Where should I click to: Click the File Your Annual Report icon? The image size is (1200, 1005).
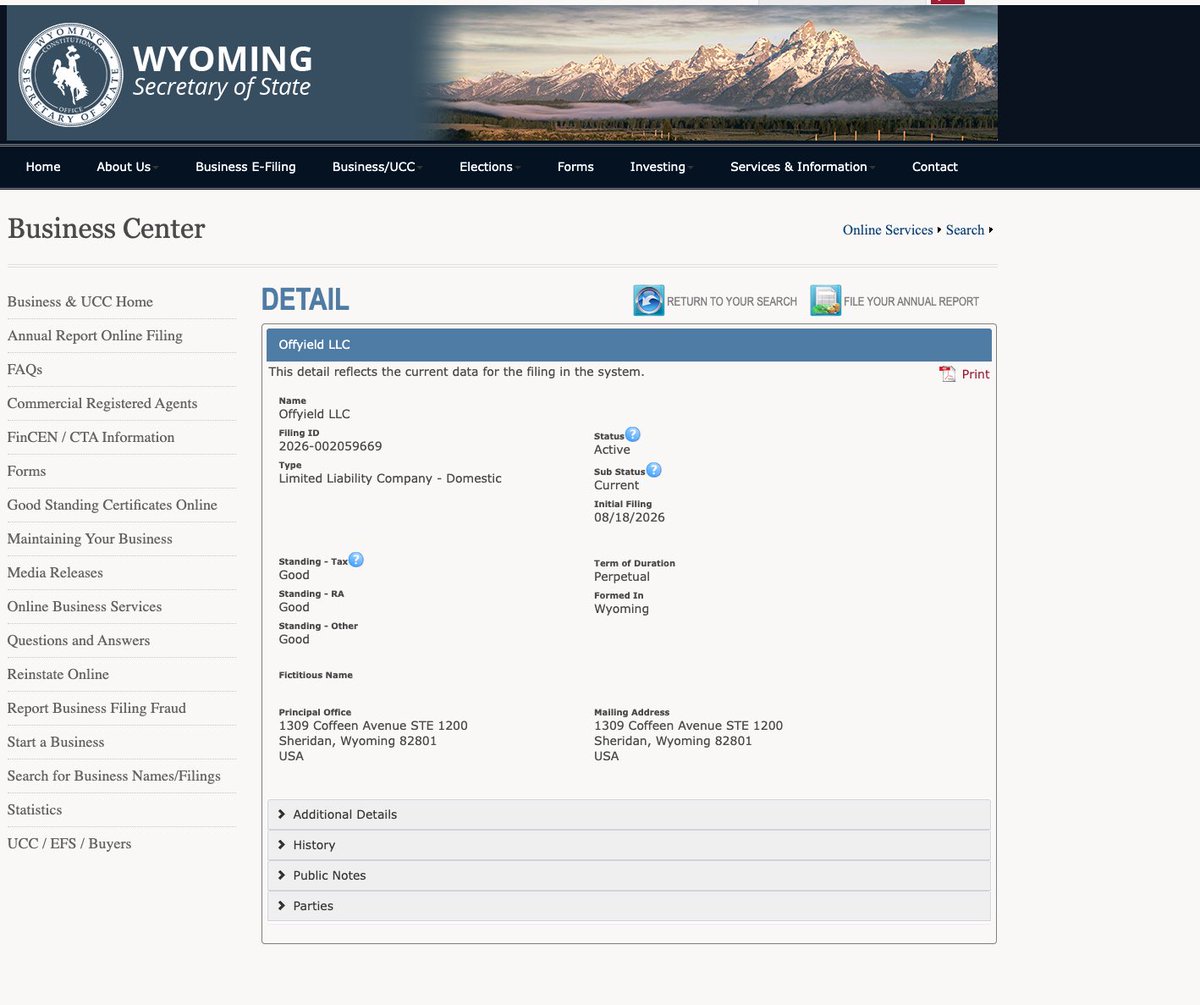[x=825, y=301]
